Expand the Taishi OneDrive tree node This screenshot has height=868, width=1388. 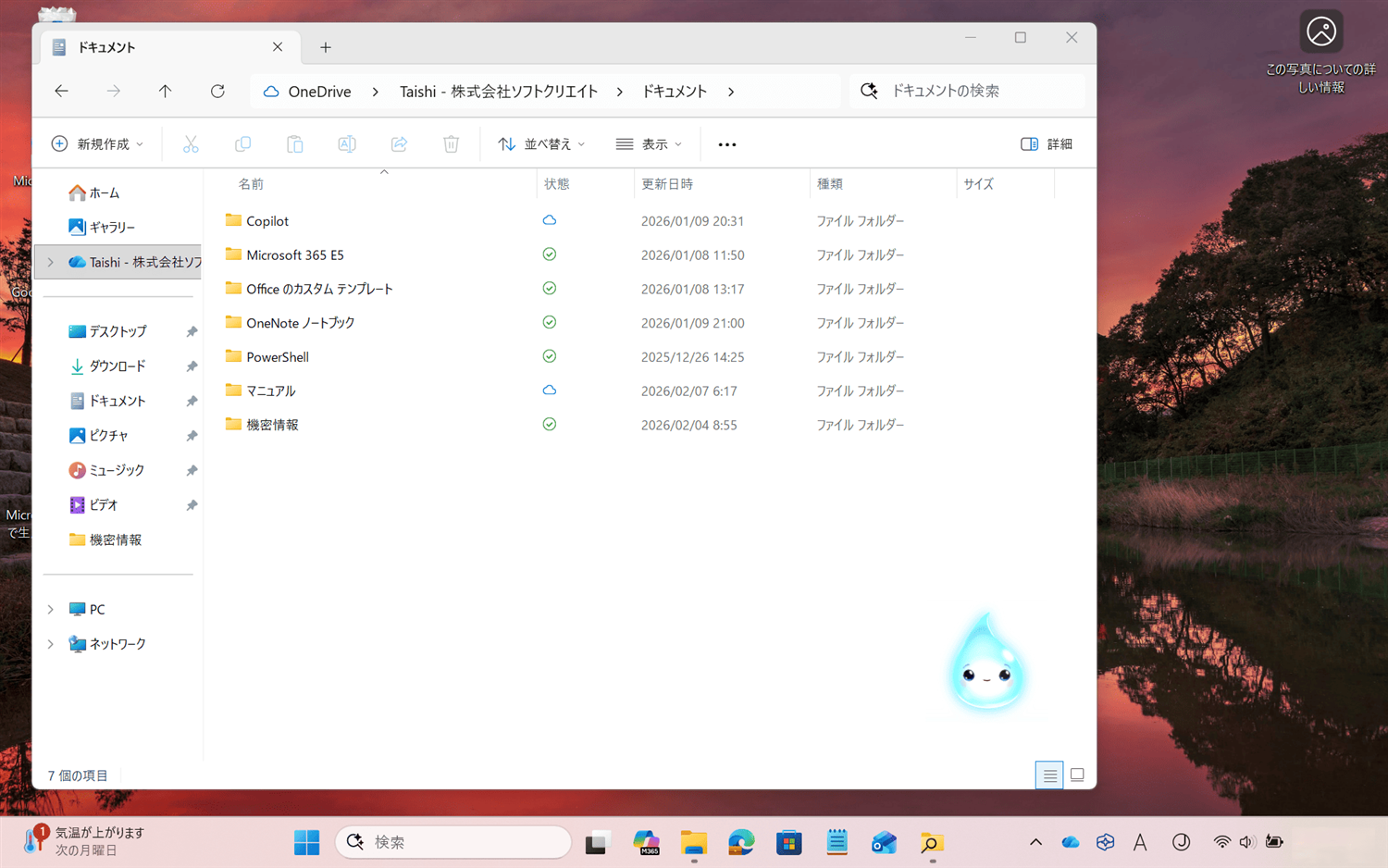pos(51,262)
